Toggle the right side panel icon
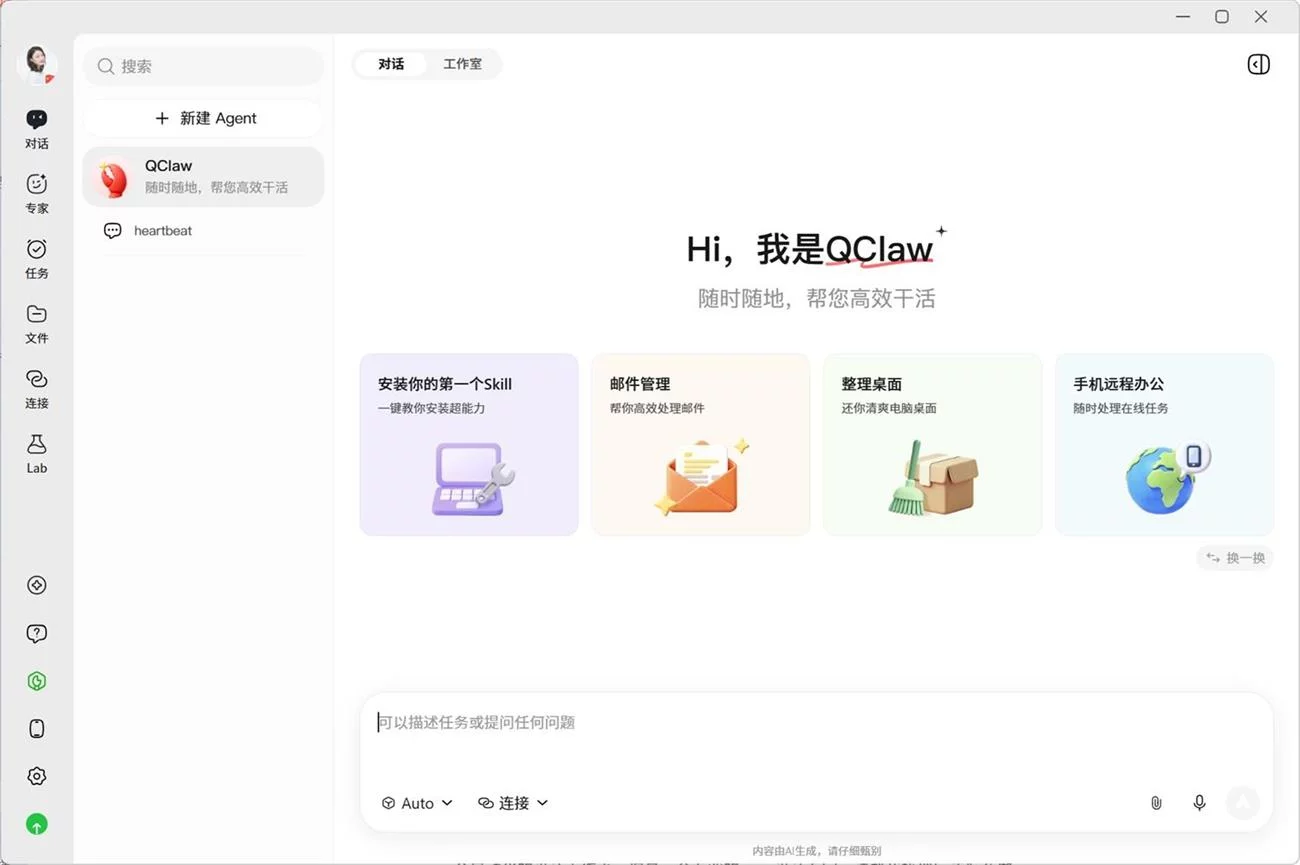1300x865 pixels. click(x=1259, y=64)
